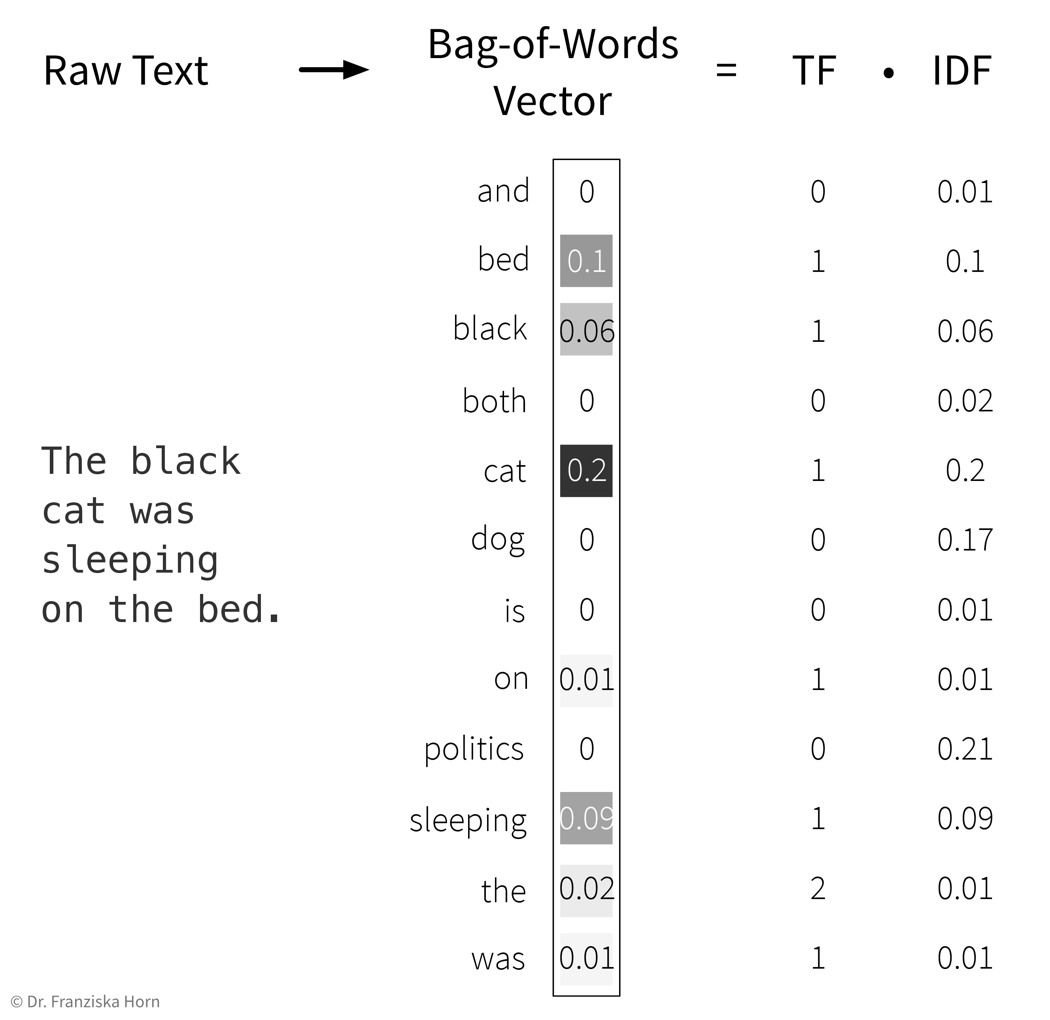Select the dark 0.2 cell for cat
Viewport: 1050px width, 1020px height.
(586, 471)
